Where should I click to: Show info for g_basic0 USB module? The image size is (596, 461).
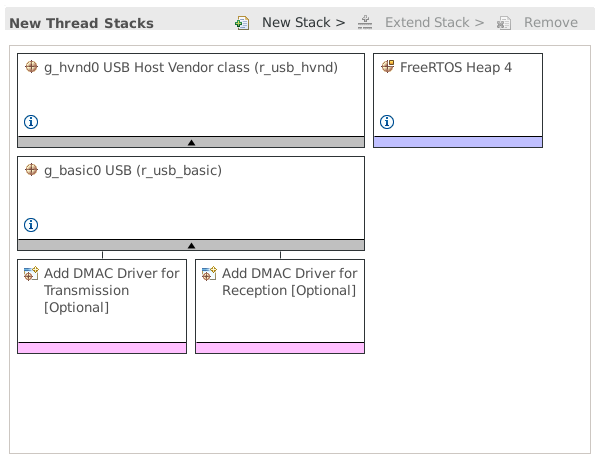coord(31,225)
